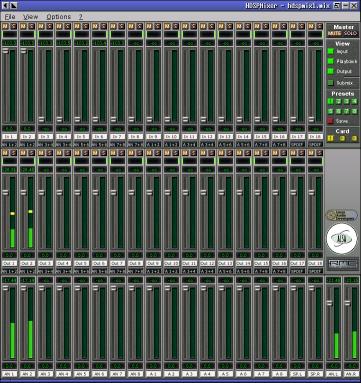Image resolution: width=361 pixels, height=383 pixels.
Task: Enable the Submix view option
Action: (x=331, y=83)
